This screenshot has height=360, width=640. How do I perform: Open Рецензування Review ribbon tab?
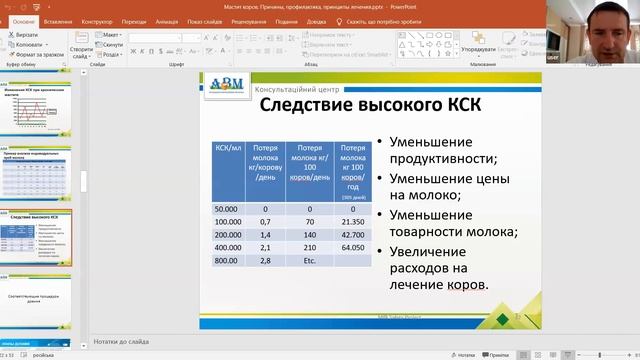[249, 22]
